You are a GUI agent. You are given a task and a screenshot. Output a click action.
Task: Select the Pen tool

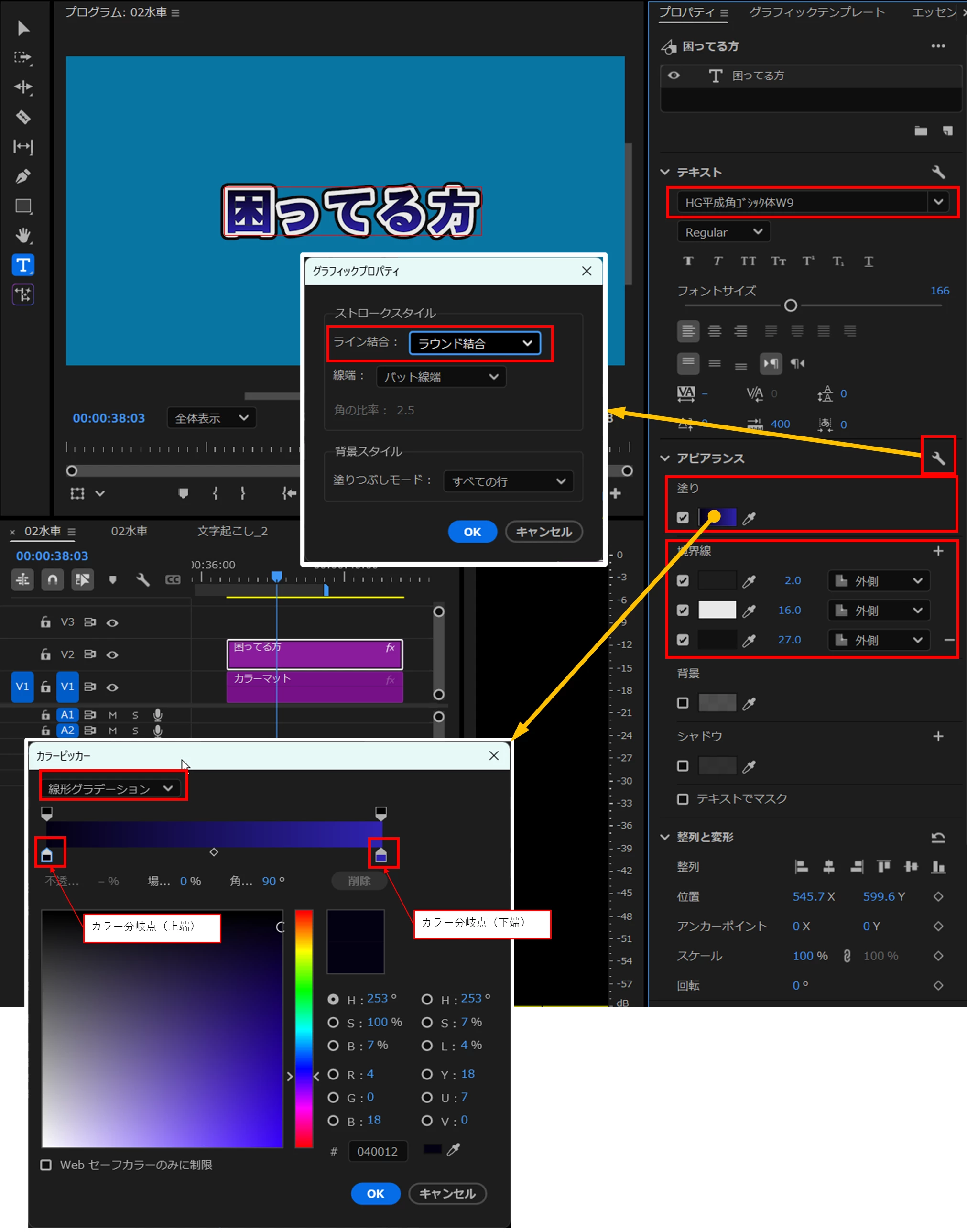click(x=22, y=176)
